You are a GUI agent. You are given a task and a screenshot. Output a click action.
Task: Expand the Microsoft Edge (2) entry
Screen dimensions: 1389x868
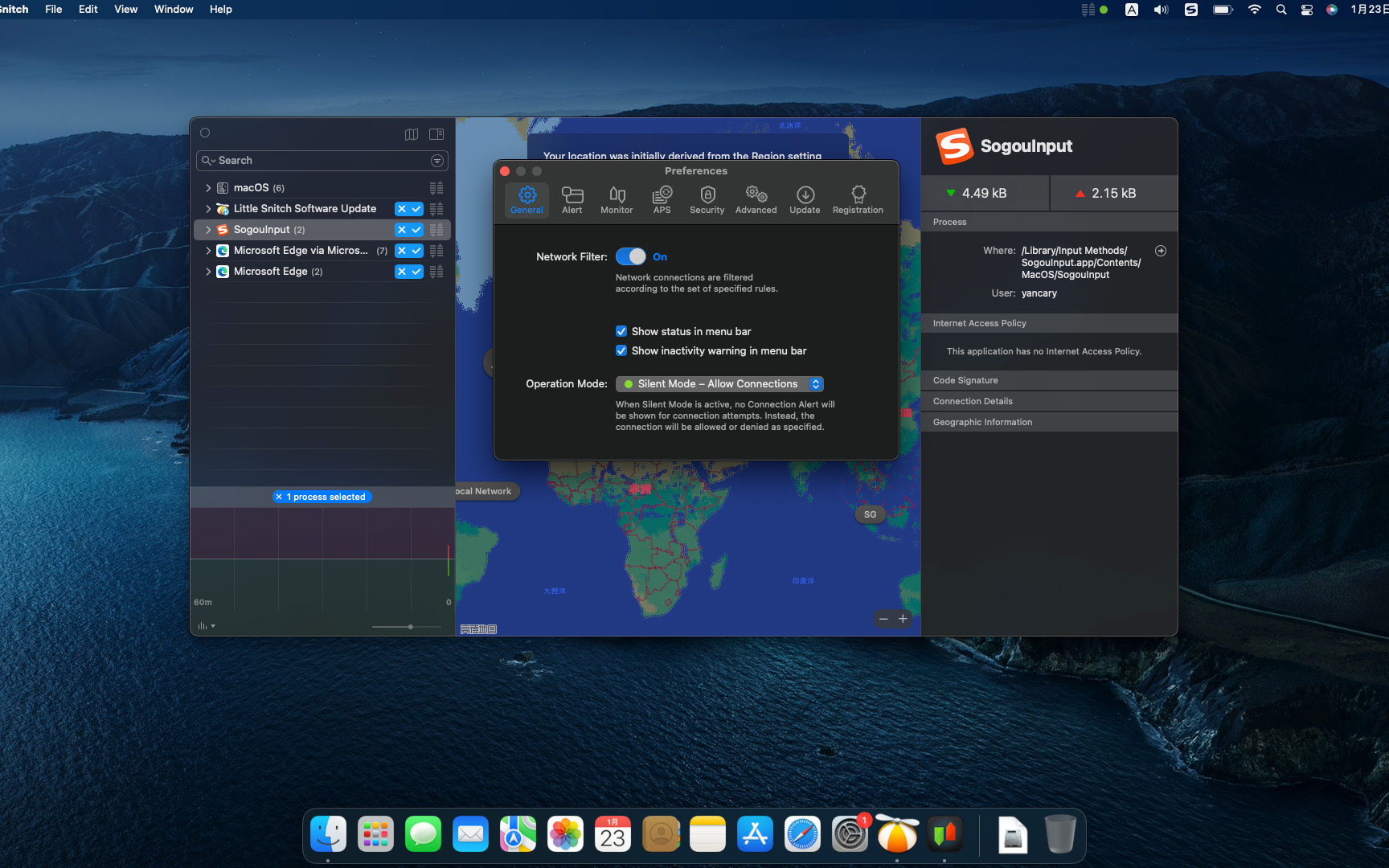(208, 272)
